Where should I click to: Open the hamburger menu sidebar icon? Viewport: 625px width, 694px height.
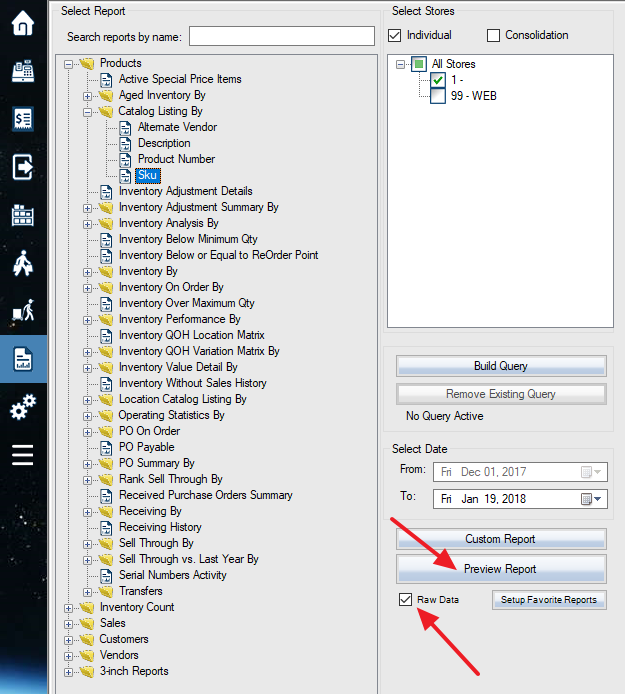click(x=23, y=455)
